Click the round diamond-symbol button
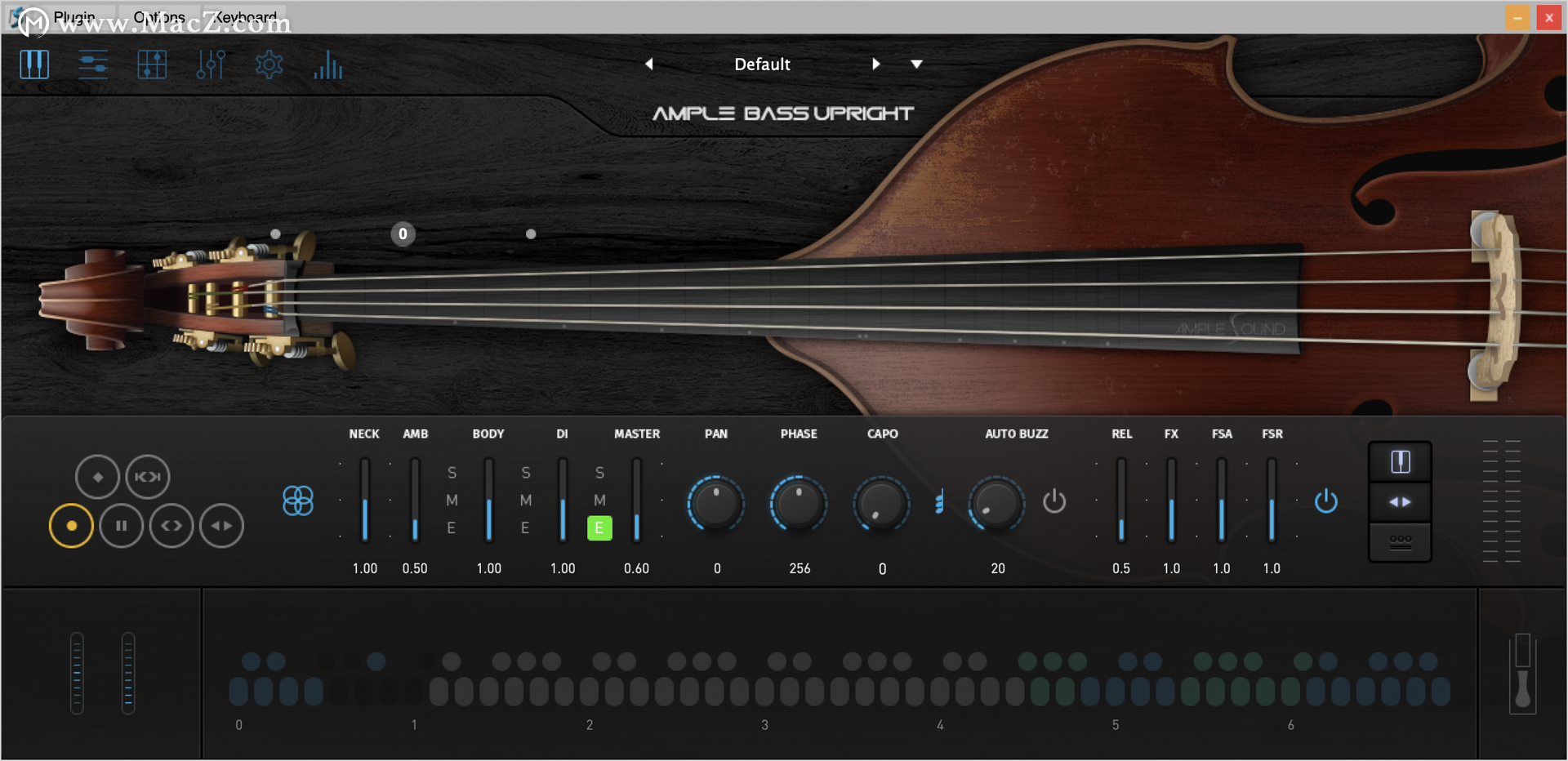 pos(98,477)
